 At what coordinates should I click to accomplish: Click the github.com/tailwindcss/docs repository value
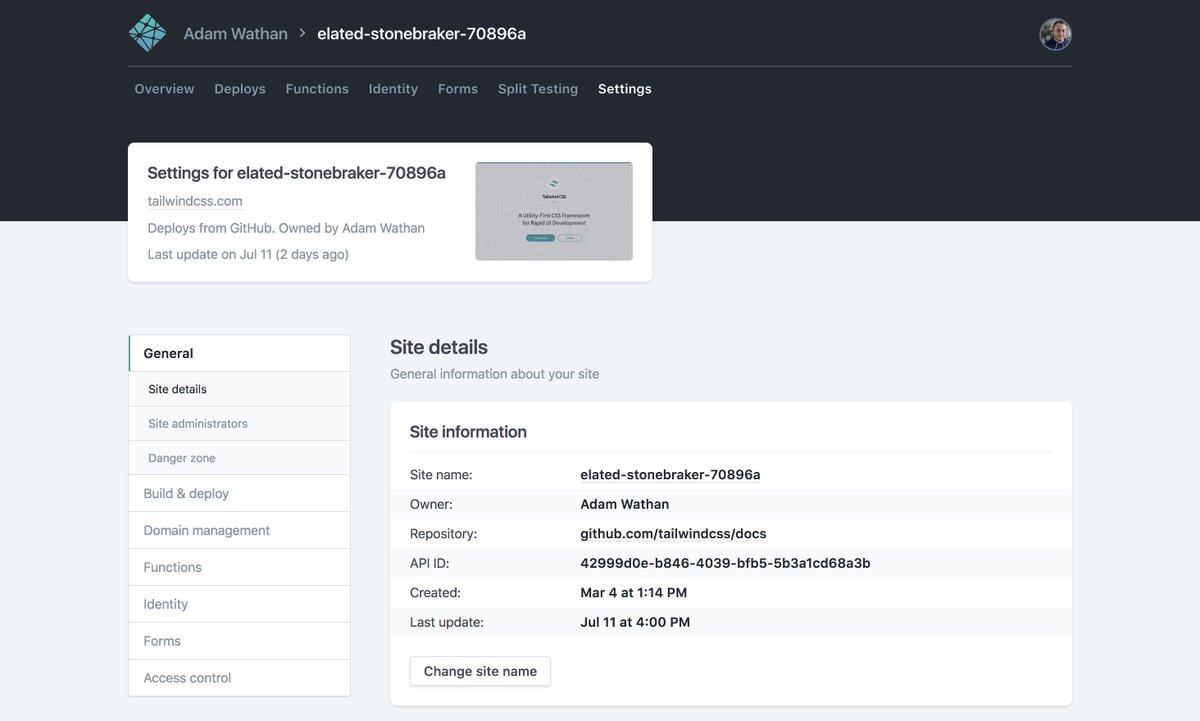tap(673, 534)
